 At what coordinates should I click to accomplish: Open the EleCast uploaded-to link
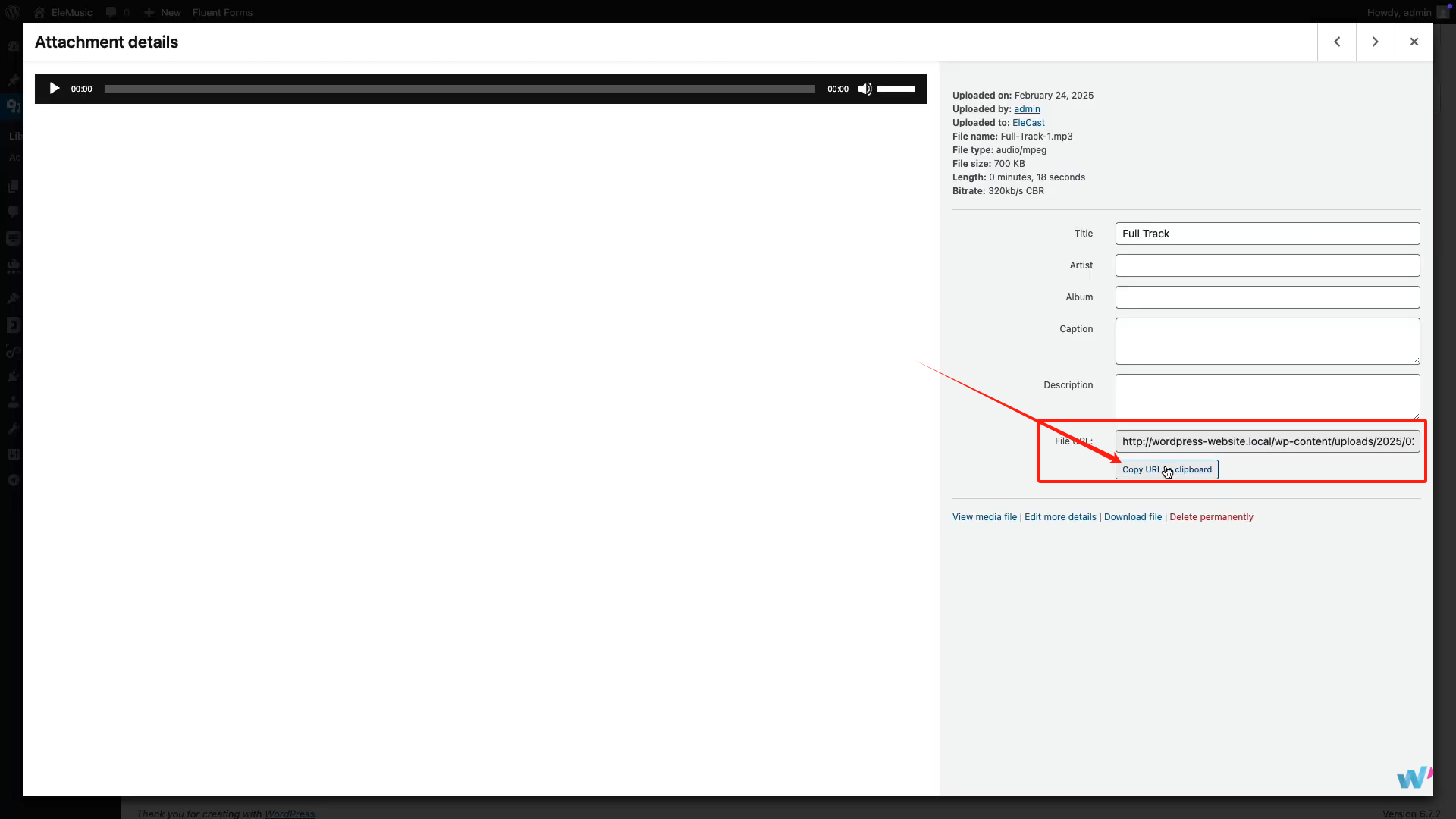click(1028, 123)
